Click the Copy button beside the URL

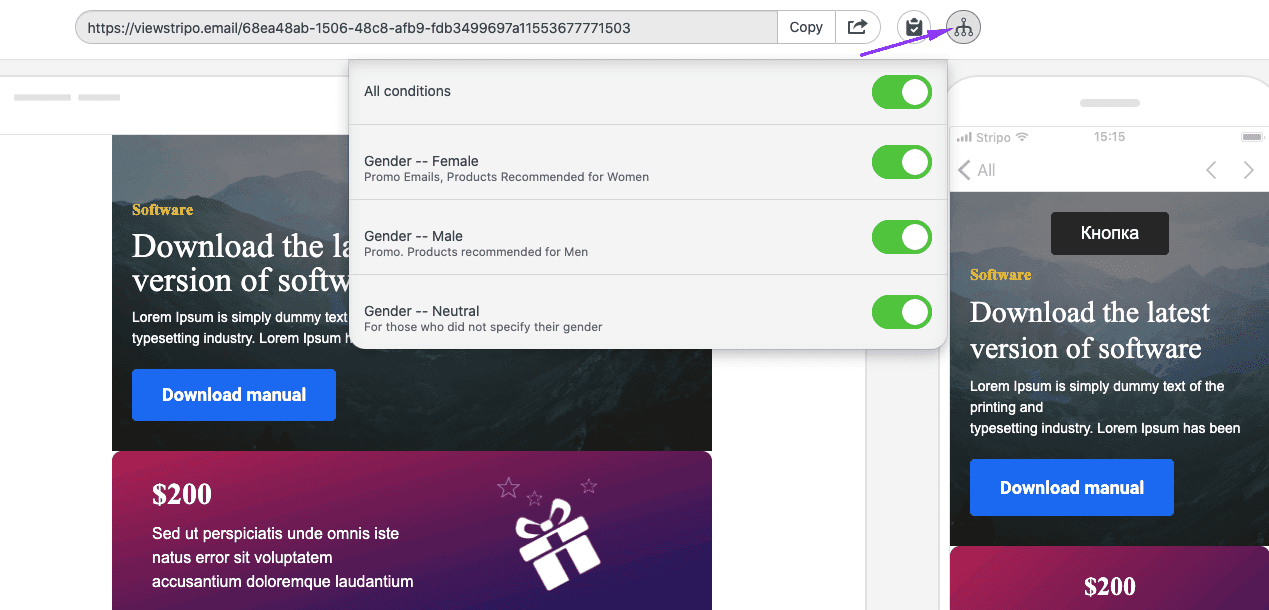click(805, 27)
